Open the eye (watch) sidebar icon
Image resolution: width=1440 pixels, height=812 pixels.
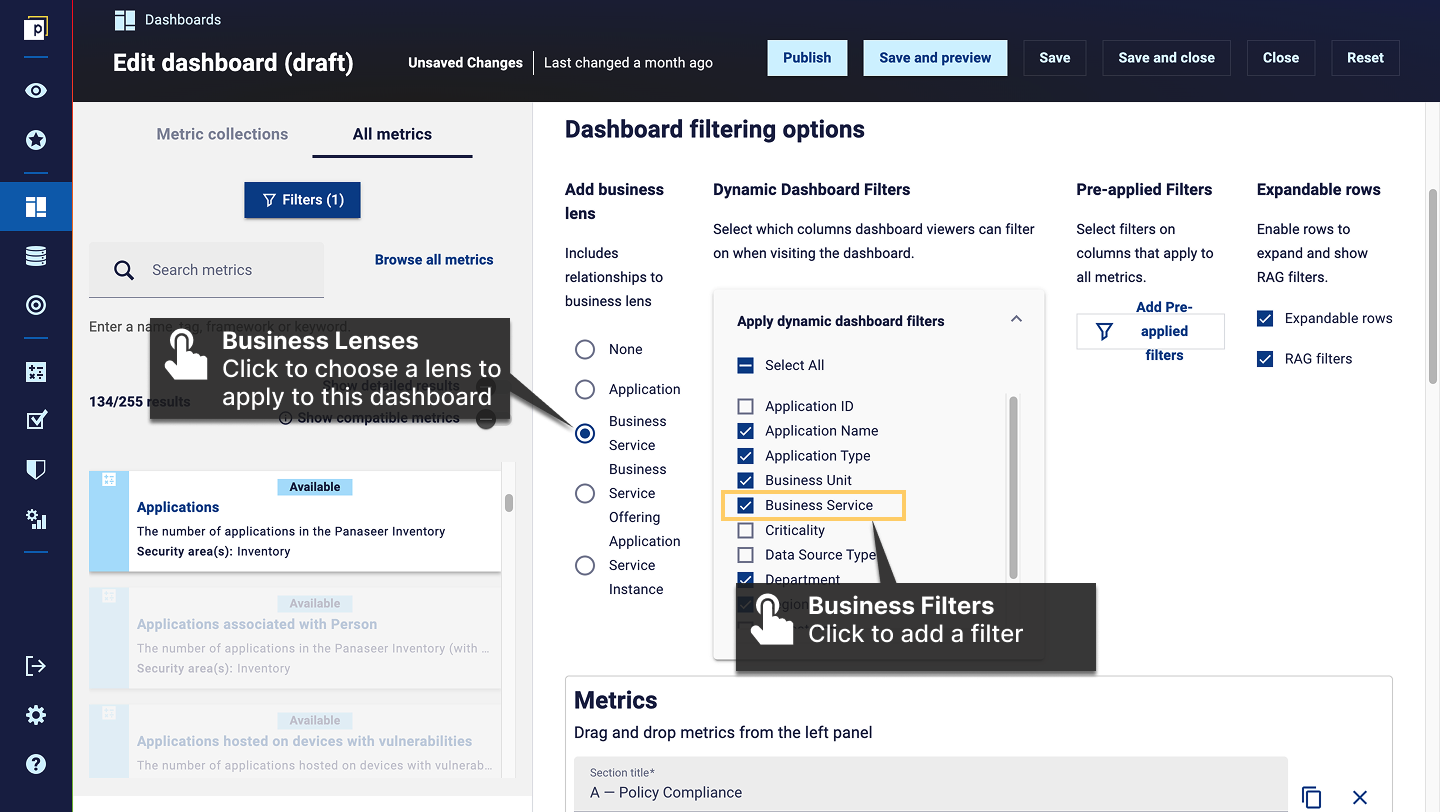(36, 90)
